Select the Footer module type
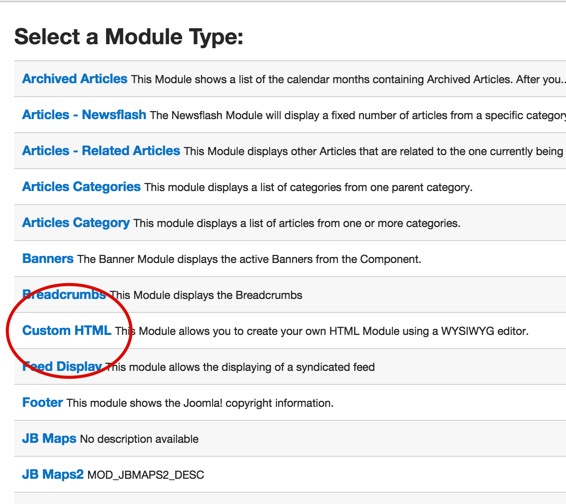 [x=43, y=402]
